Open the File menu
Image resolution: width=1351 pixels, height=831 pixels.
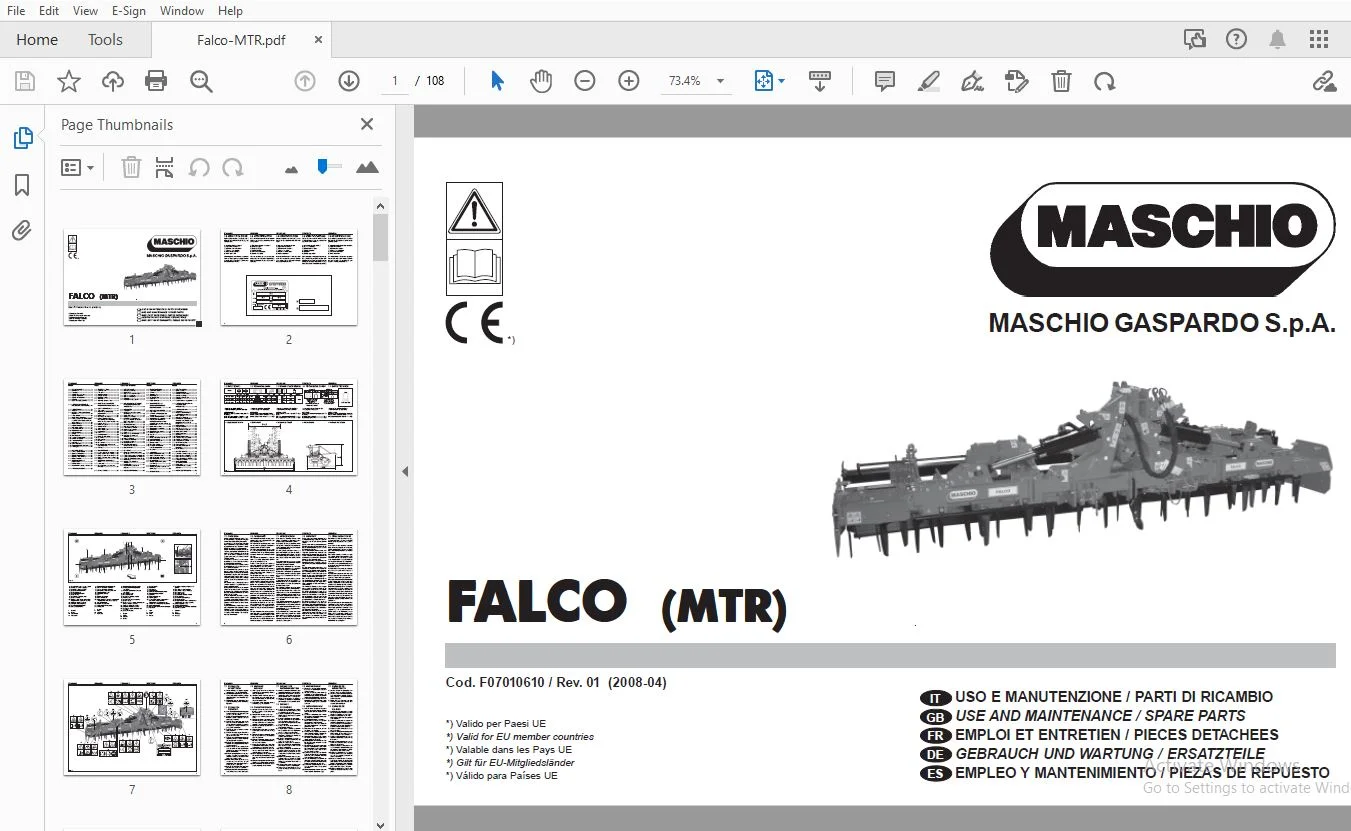(16, 10)
